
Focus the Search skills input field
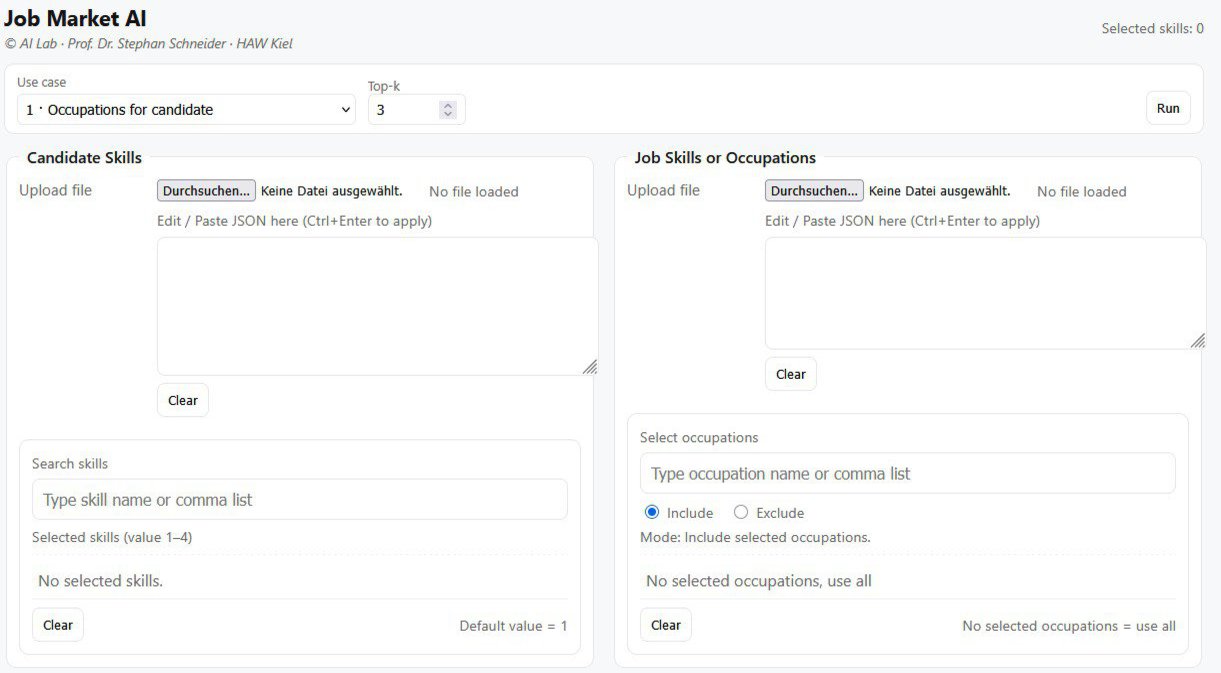pos(300,500)
